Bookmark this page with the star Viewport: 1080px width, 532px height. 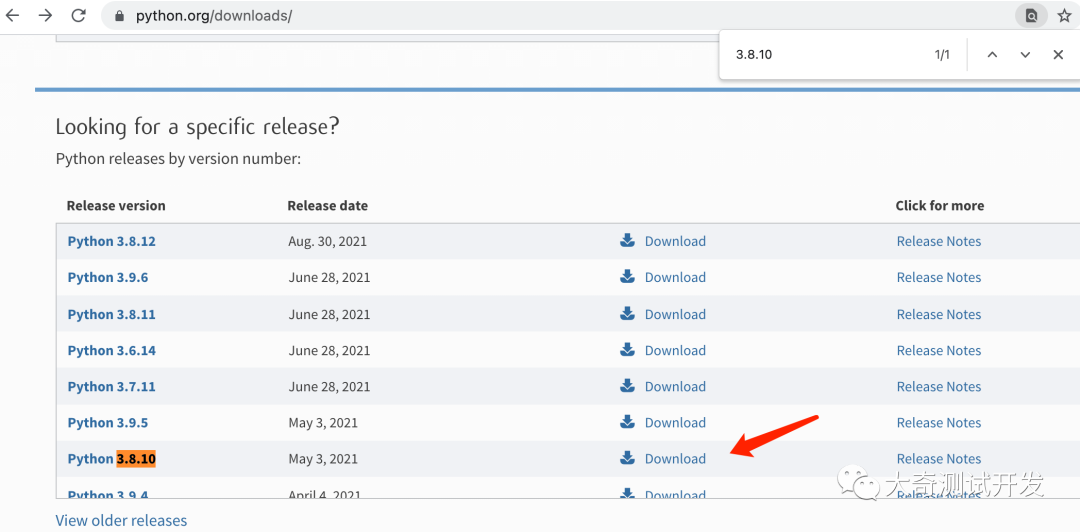coord(1064,16)
